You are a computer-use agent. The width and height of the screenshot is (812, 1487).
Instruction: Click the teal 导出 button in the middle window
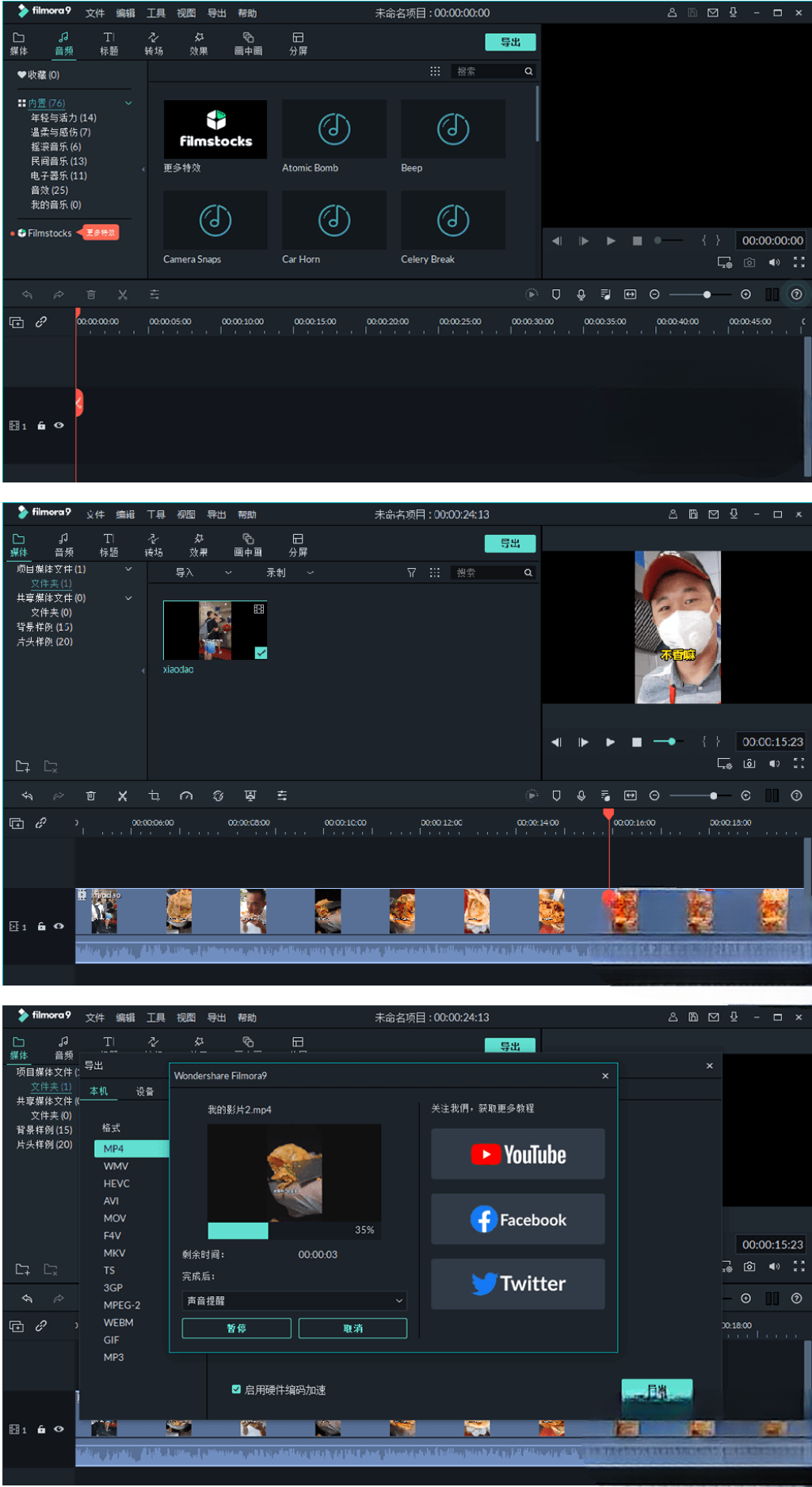coord(510,543)
